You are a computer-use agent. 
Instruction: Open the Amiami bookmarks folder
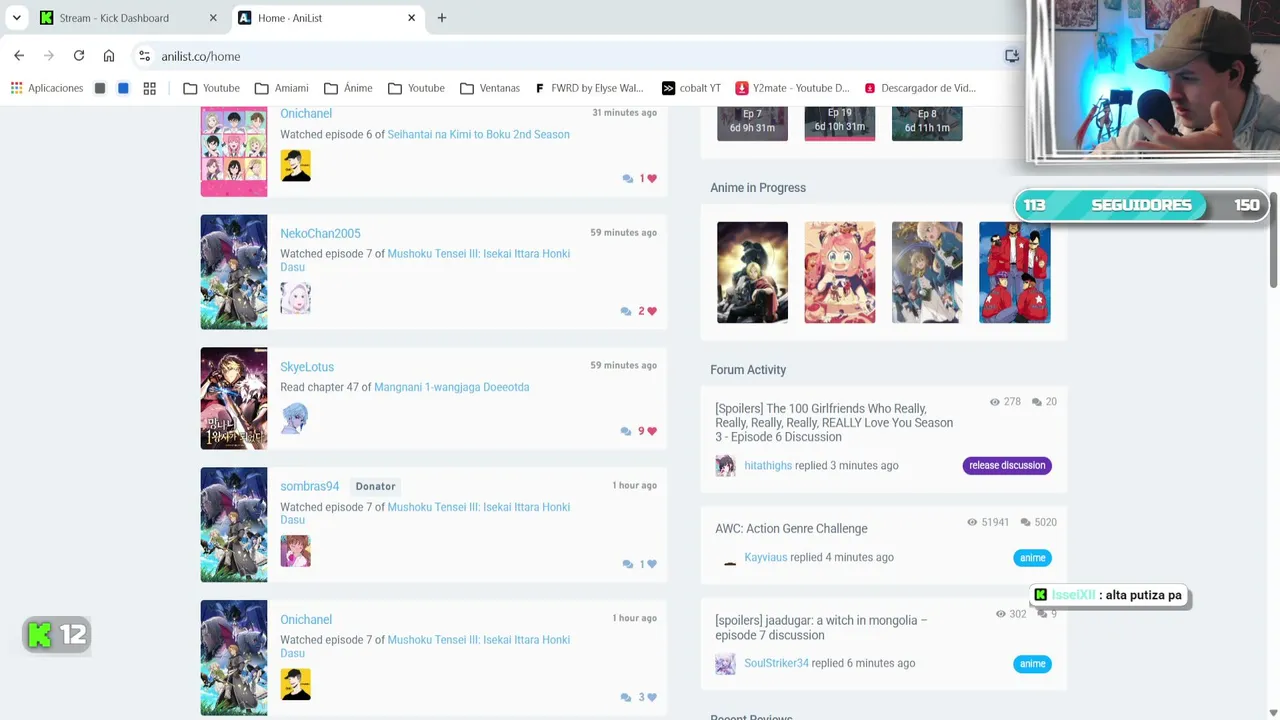coord(282,88)
